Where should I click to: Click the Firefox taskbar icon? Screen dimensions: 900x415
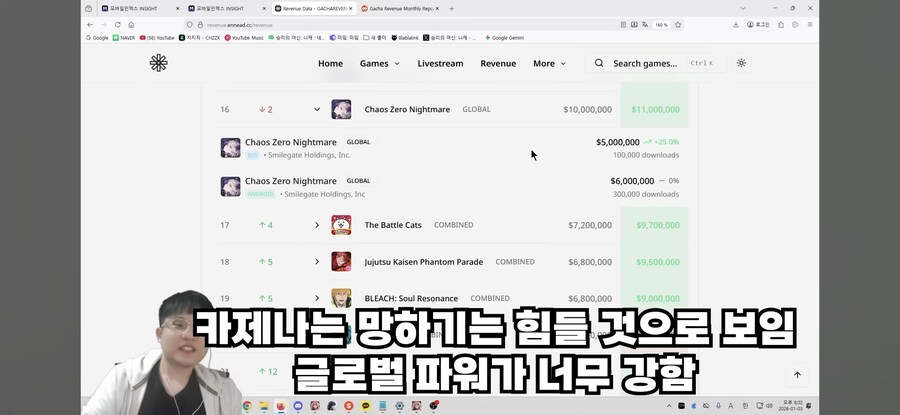coord(281,406)
